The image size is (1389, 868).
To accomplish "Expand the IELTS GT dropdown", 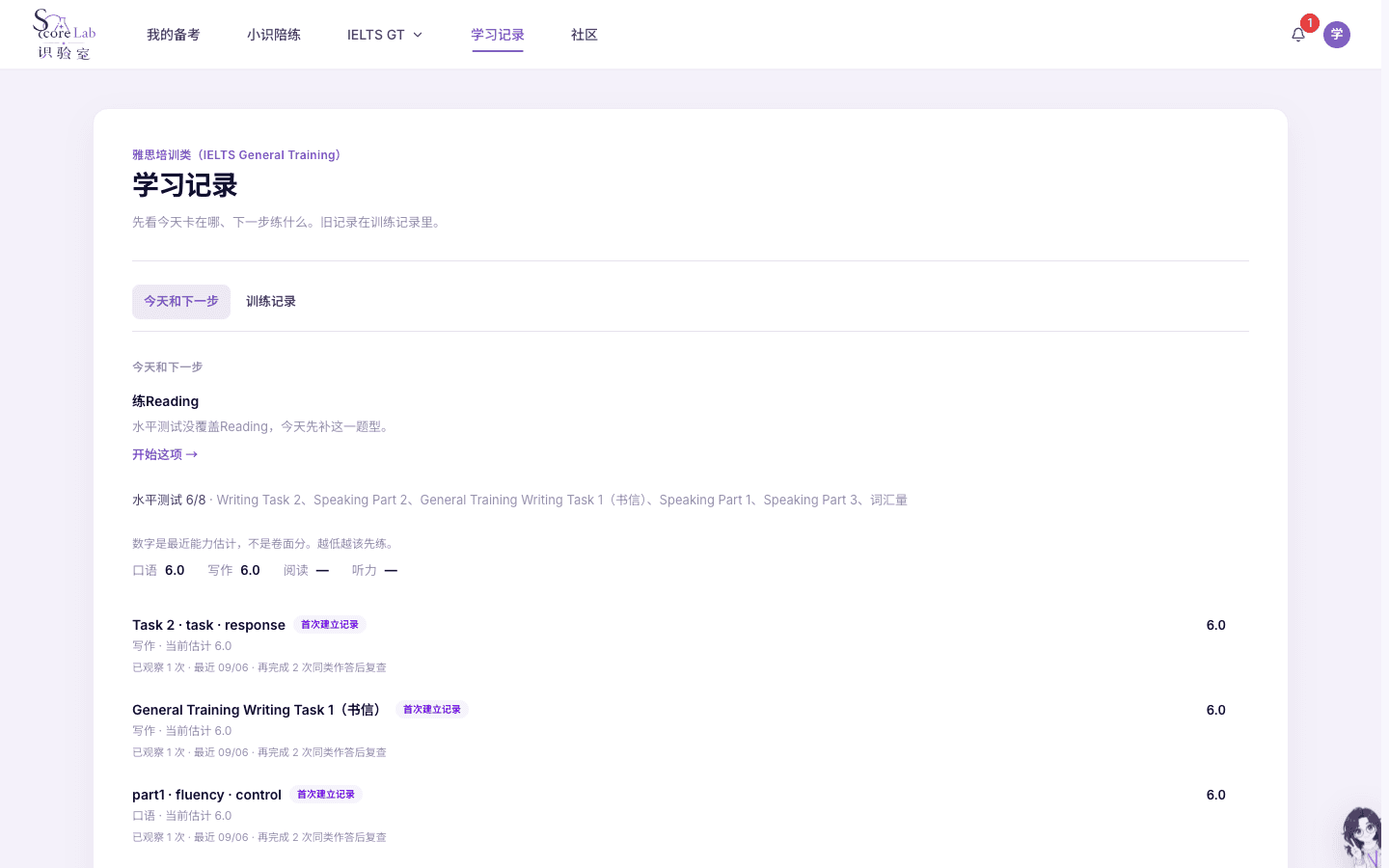I will pos(385,35).
